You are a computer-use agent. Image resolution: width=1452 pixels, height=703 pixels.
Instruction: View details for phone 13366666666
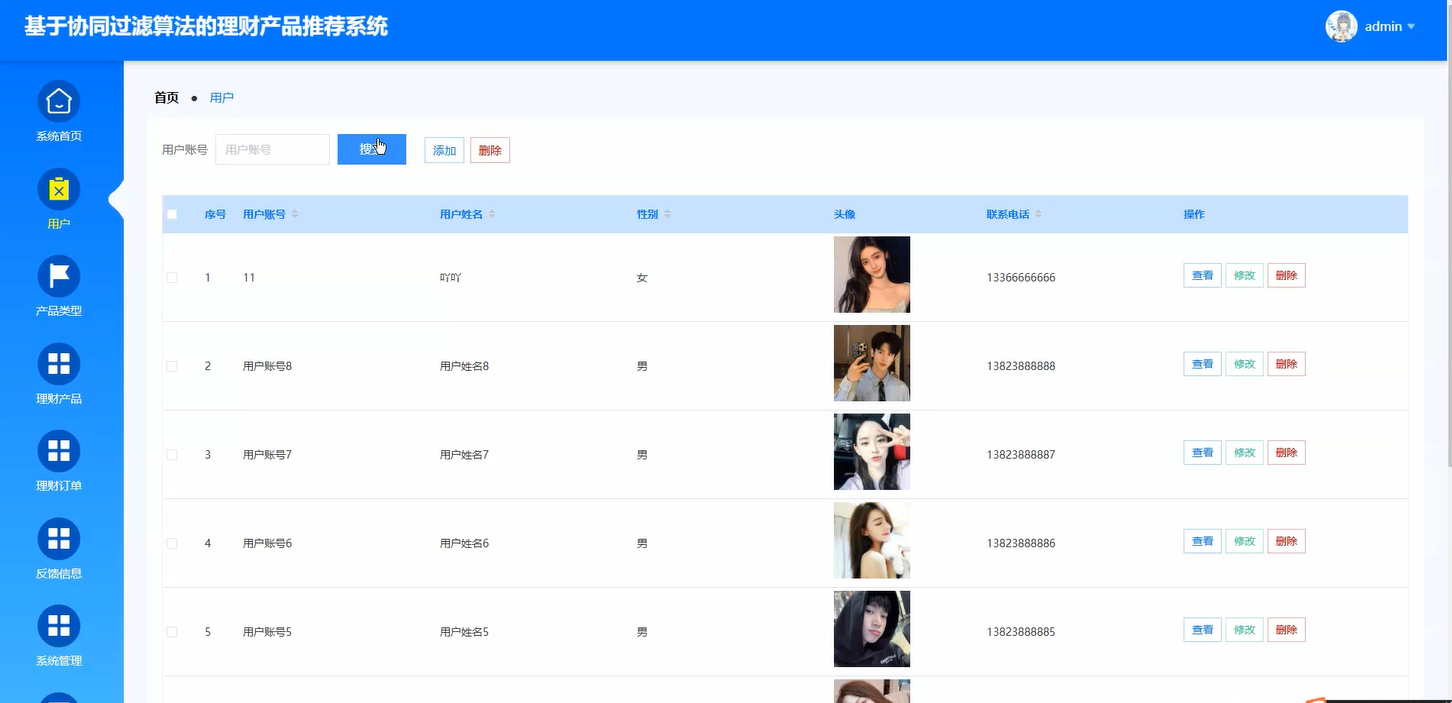click(1202, 276)
